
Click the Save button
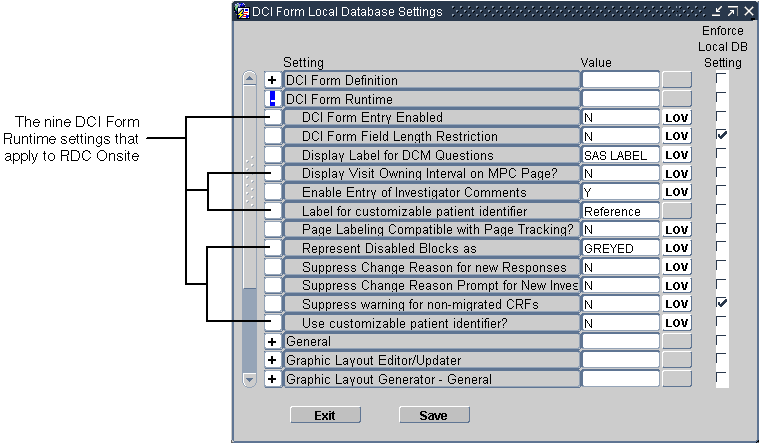coord(434,415)
